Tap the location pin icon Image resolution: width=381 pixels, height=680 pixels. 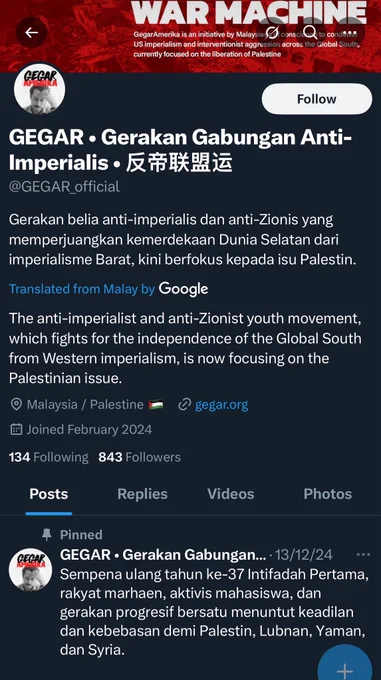point(16,405)
